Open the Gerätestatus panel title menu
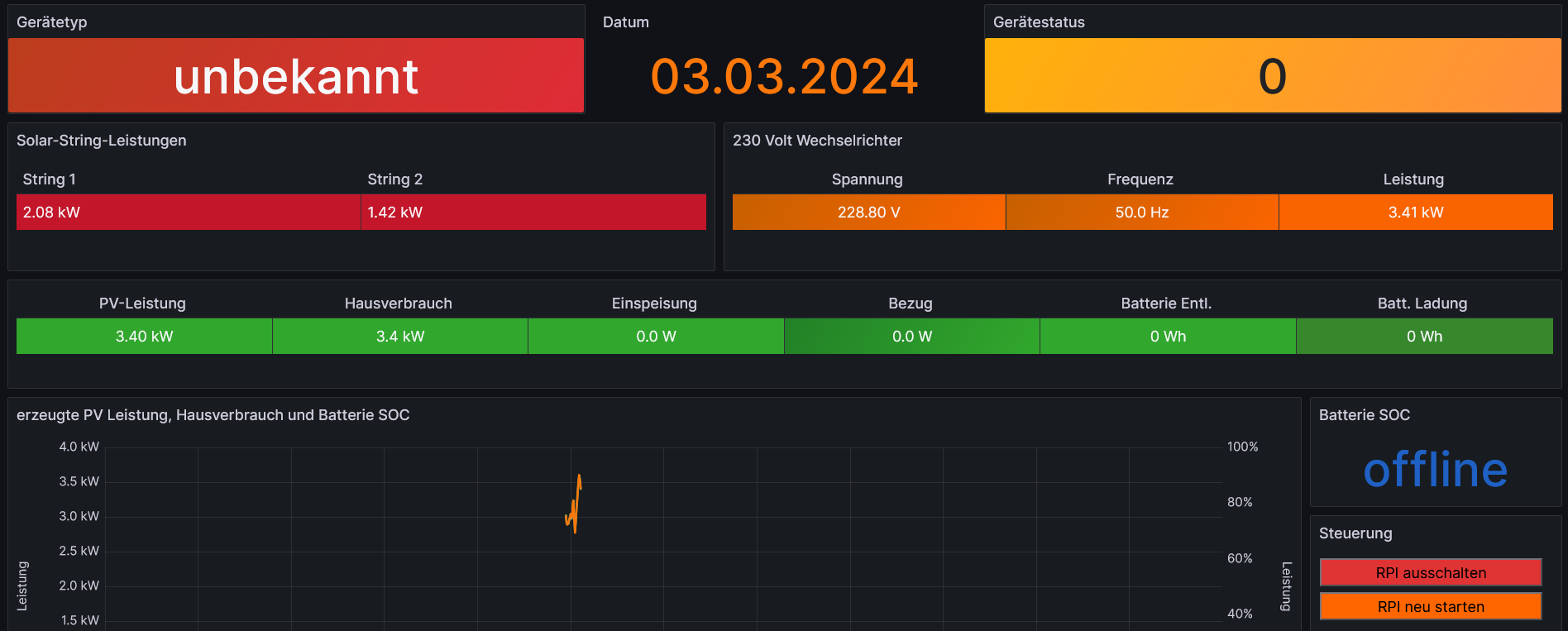1568x631 pixels. click(x=1038, y=22)
